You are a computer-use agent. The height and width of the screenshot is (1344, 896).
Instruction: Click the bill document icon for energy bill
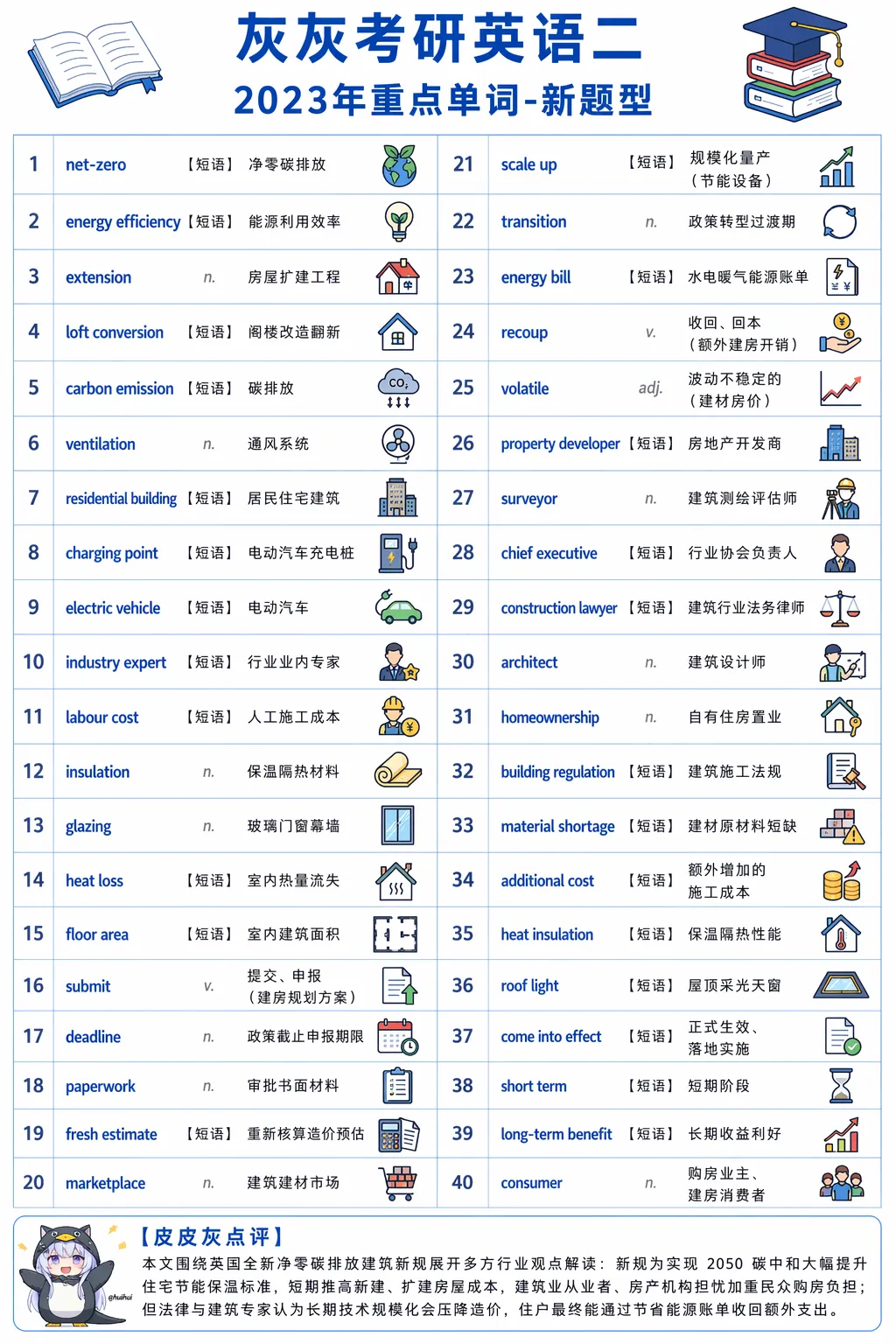pos(842,277)
